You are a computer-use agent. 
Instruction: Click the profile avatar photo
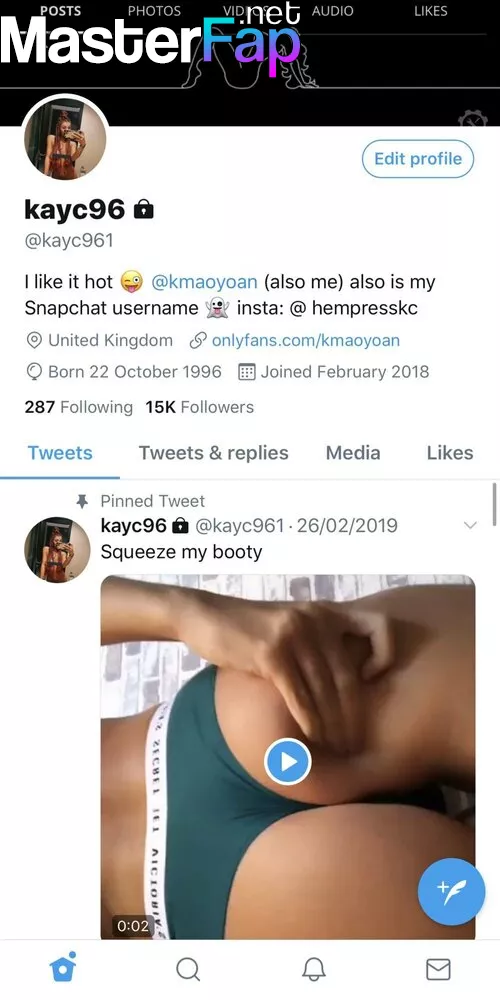click(x=65, y=140)
